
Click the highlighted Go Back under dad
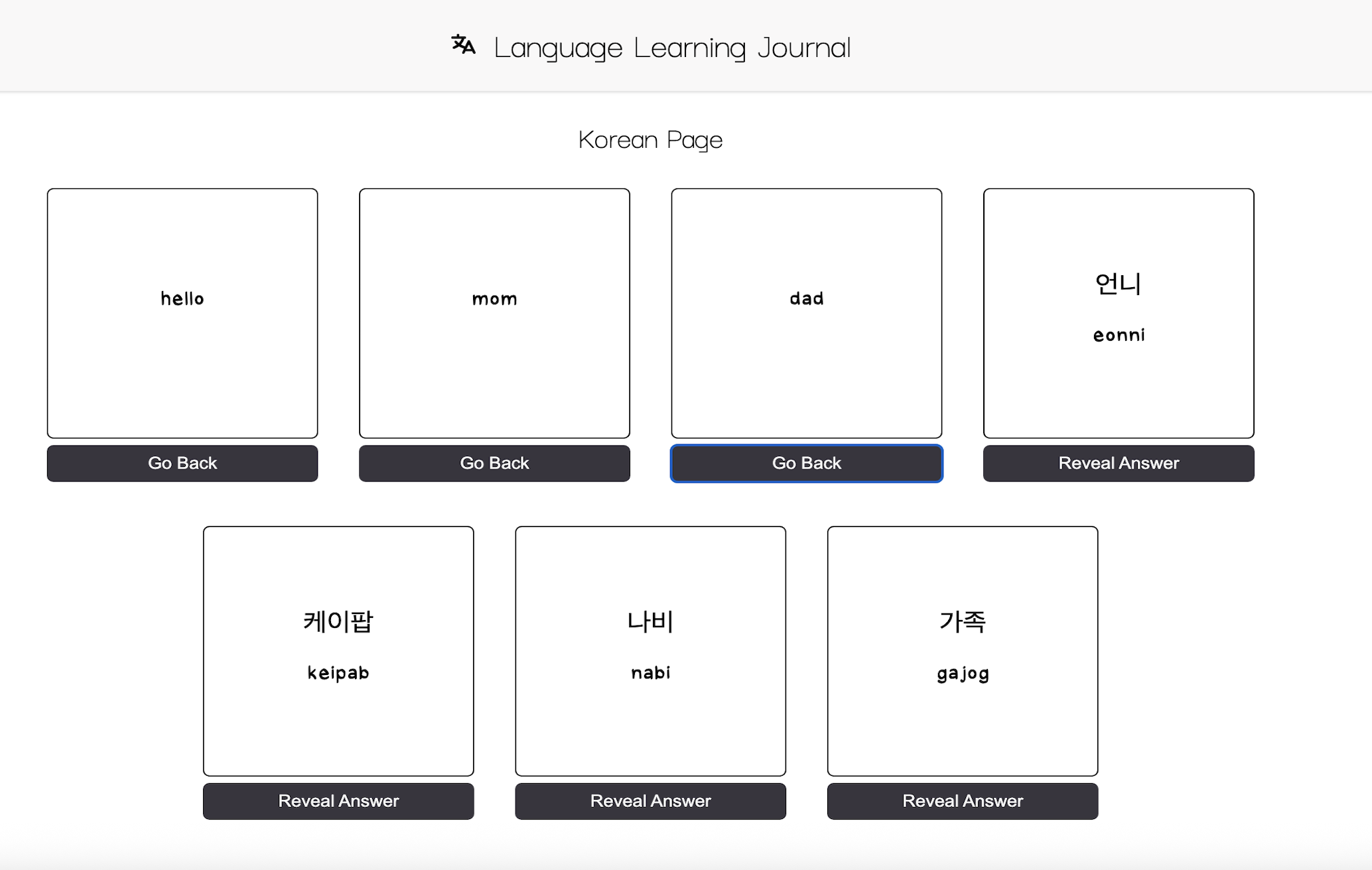(806, 463)
